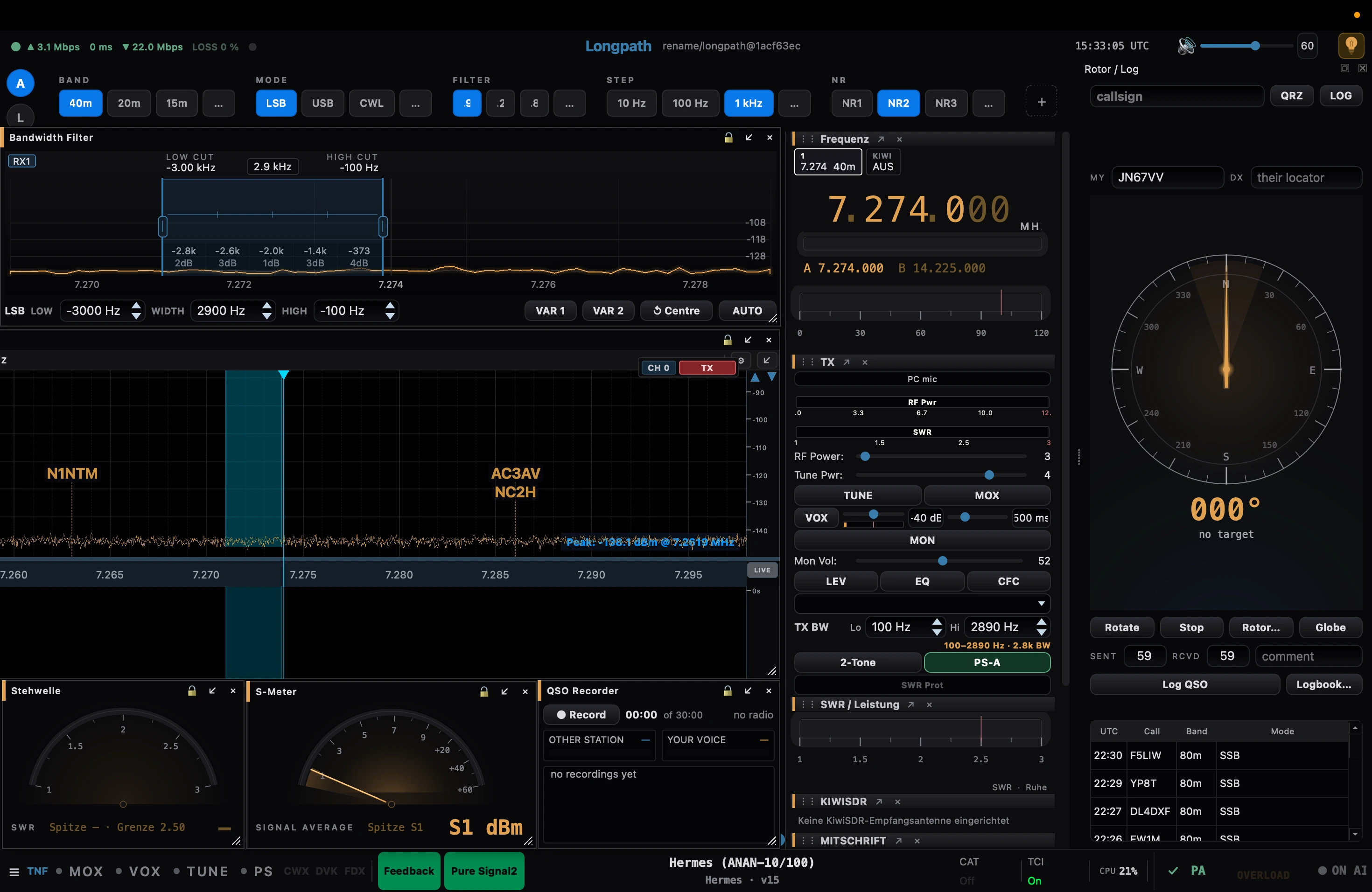Switch mode to USB

pyautogui.click(x=322, y=103)
